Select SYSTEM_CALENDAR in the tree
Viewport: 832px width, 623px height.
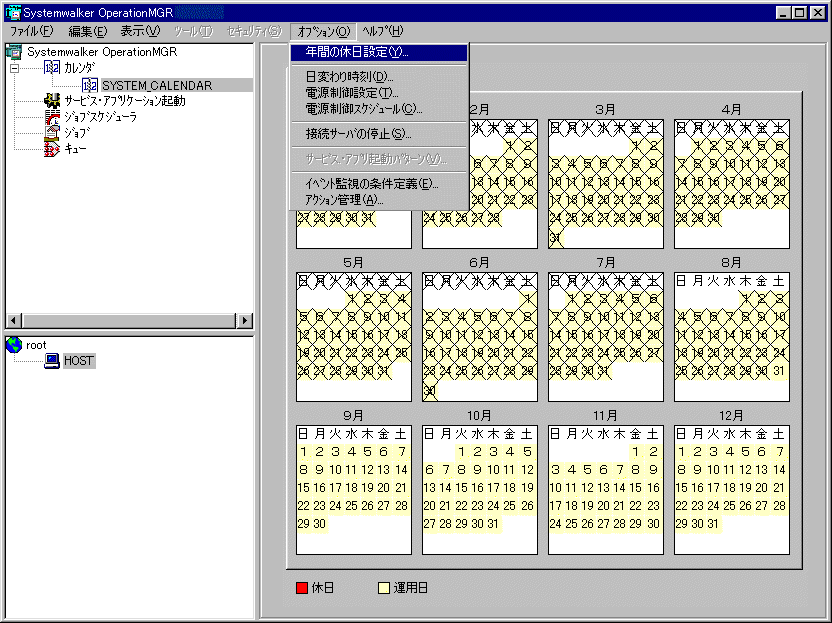(157, 85)
